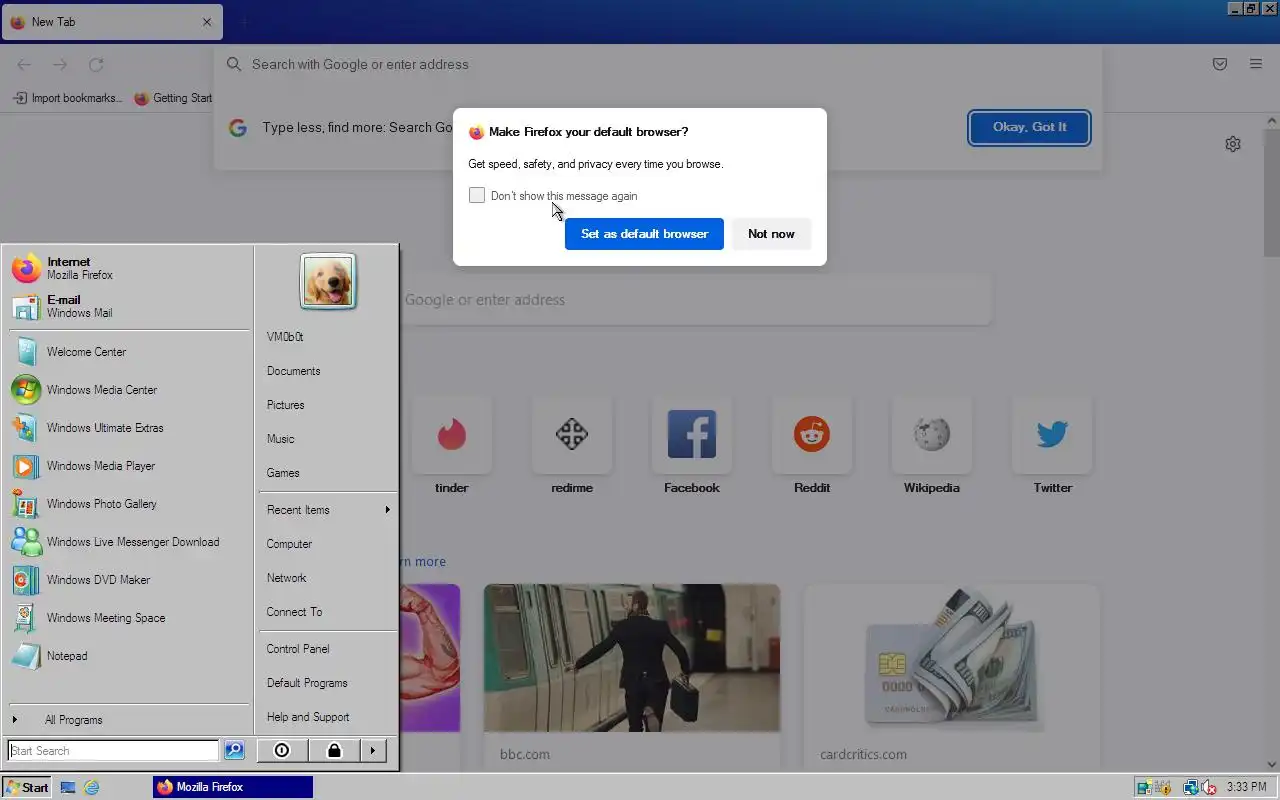Click the power button in Start menu

[282, 750]
